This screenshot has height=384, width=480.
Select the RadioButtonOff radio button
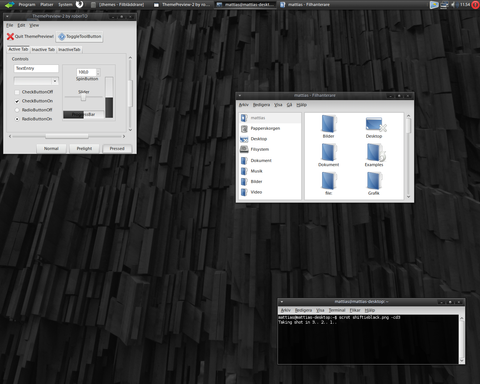[x=17, y=110]
